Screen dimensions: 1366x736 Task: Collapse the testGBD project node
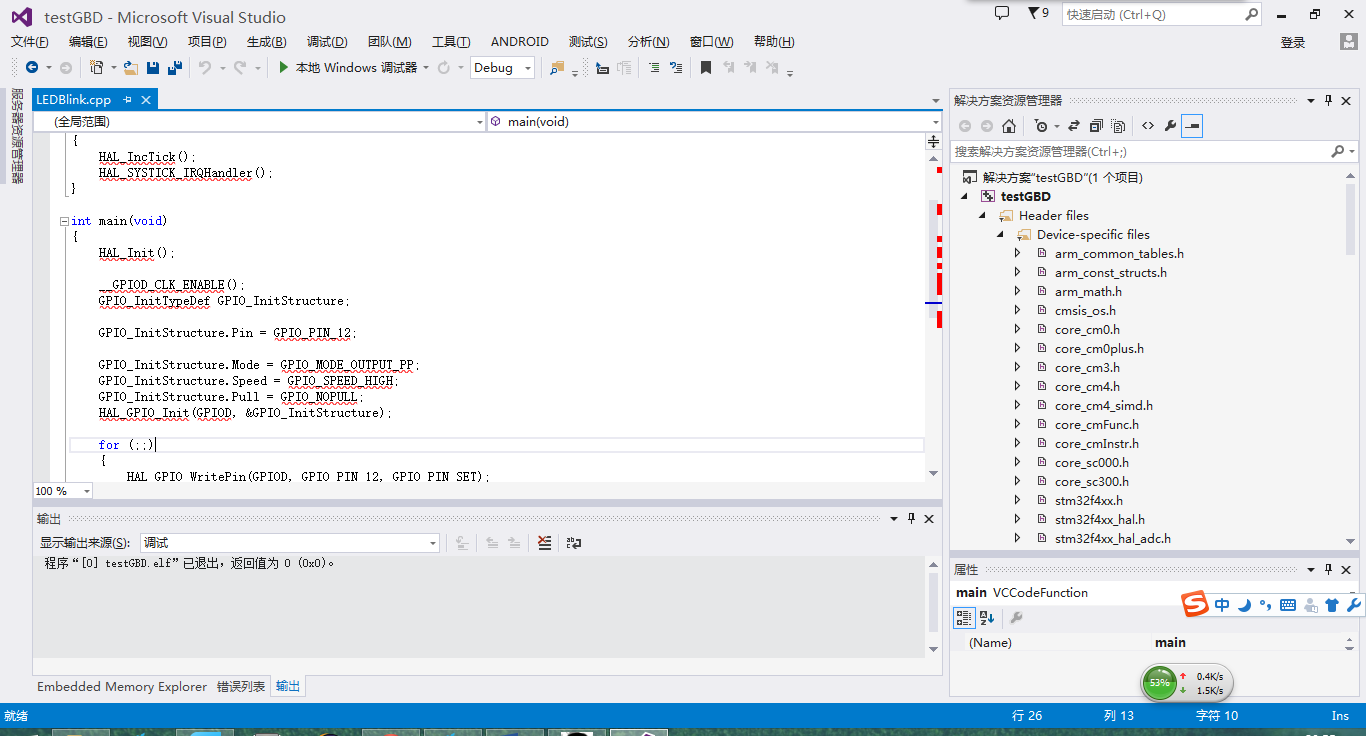tap(965, 197)
